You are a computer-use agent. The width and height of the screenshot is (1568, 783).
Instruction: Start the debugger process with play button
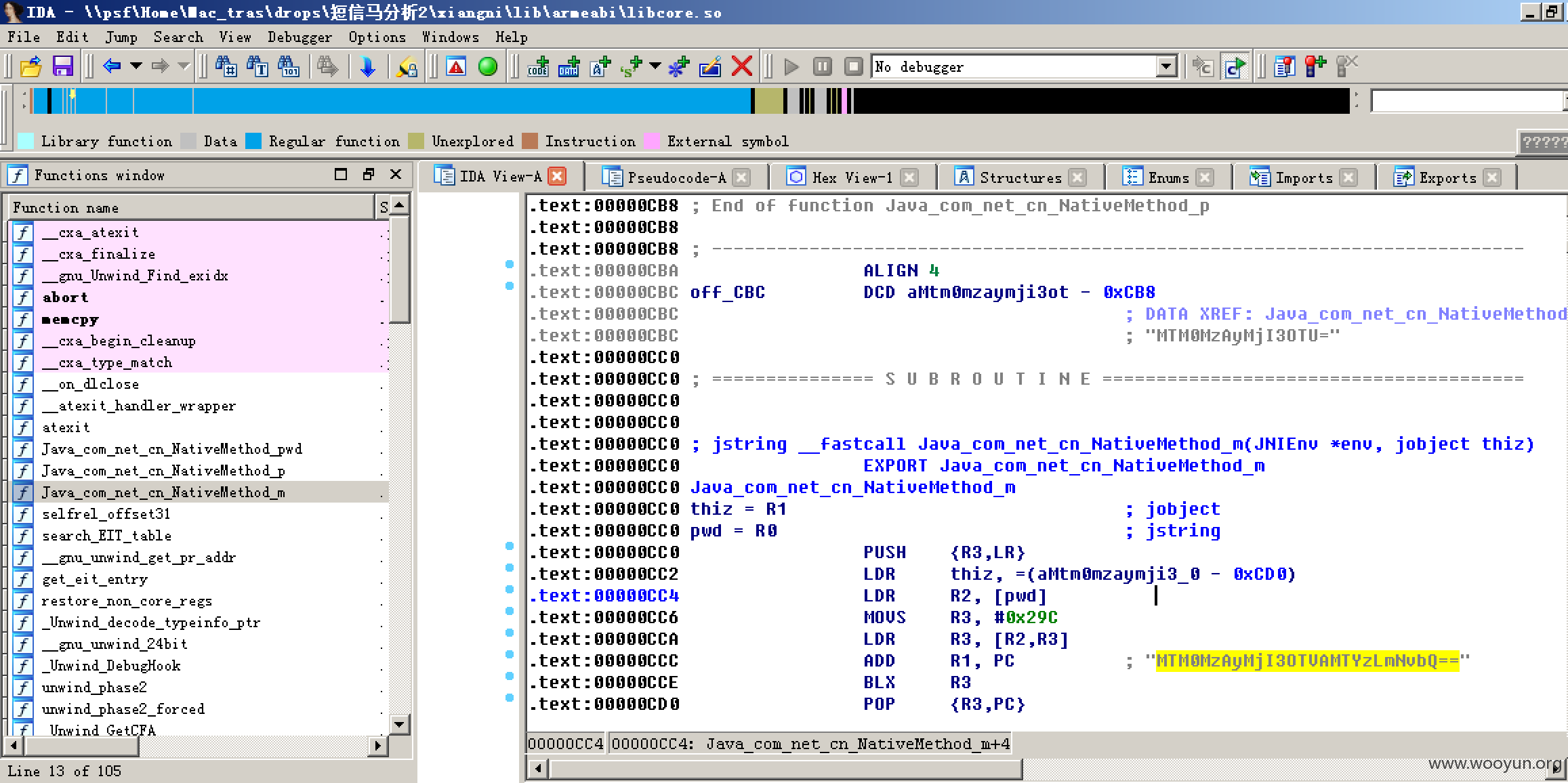pyautogui.click(x=791, y=66)
